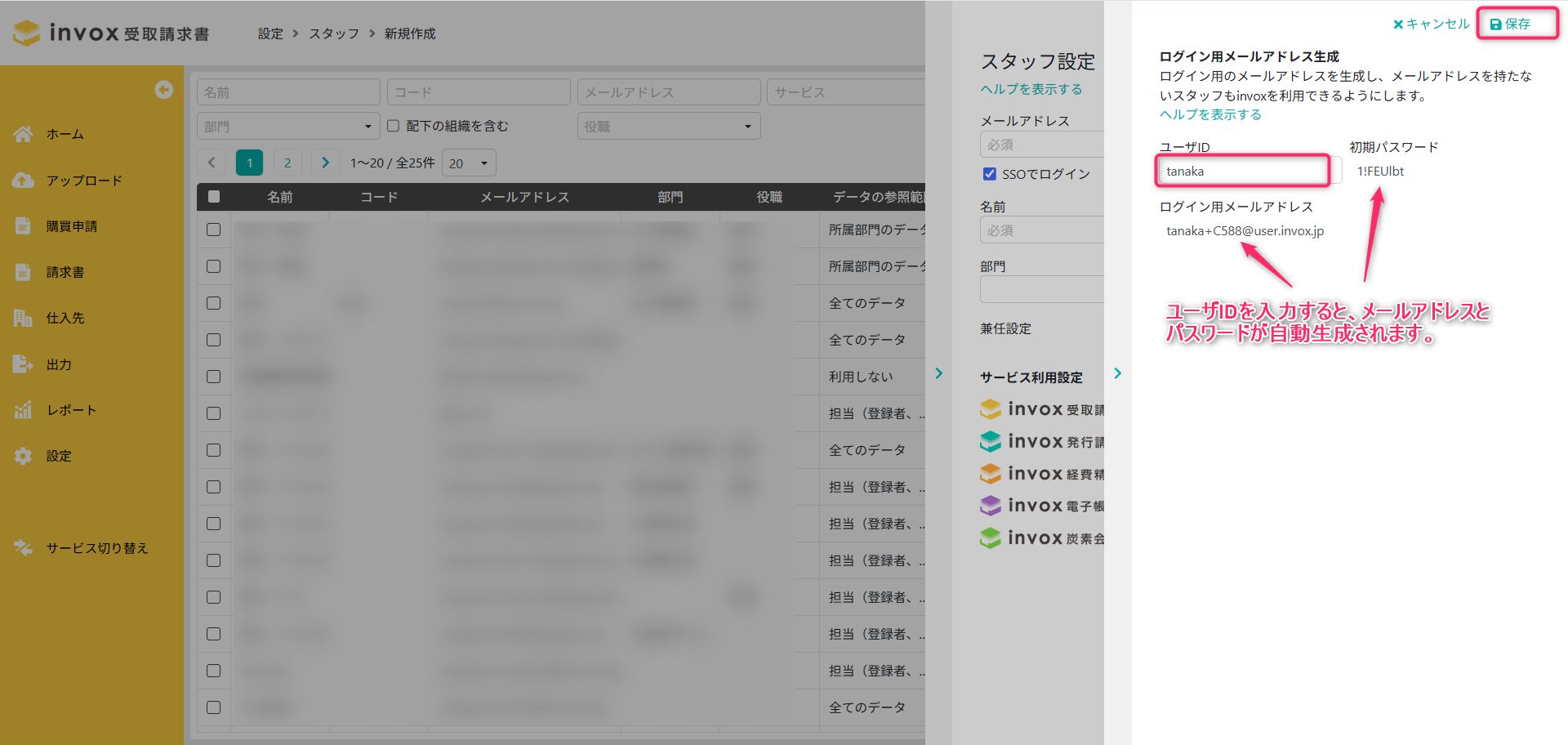The height and width of the screenshot is (745, 1568).
Task: Sort by 名前 column header
Action: [x=280, y=197]
